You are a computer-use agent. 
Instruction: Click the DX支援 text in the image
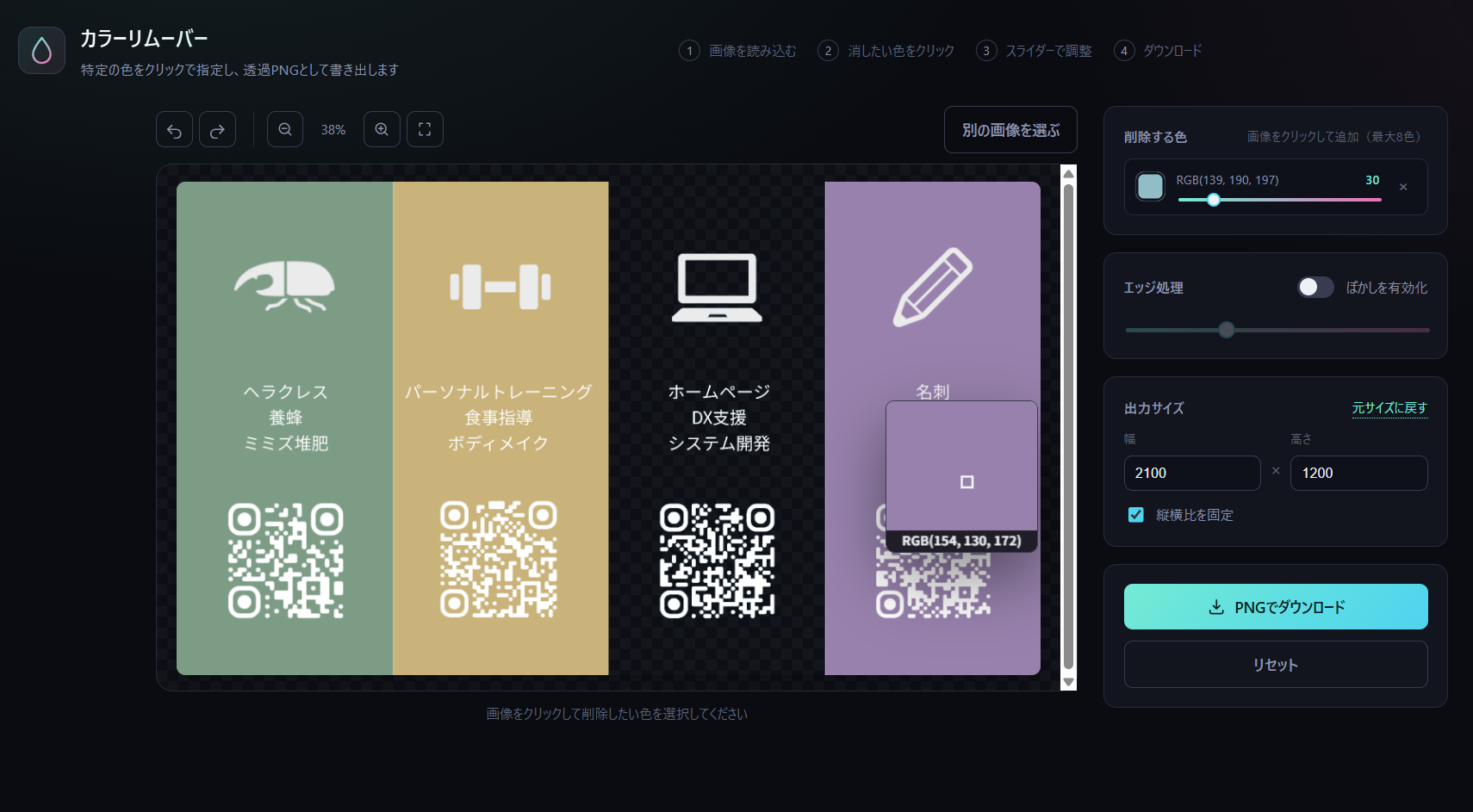pyautogui.click(x=719, y=418)
